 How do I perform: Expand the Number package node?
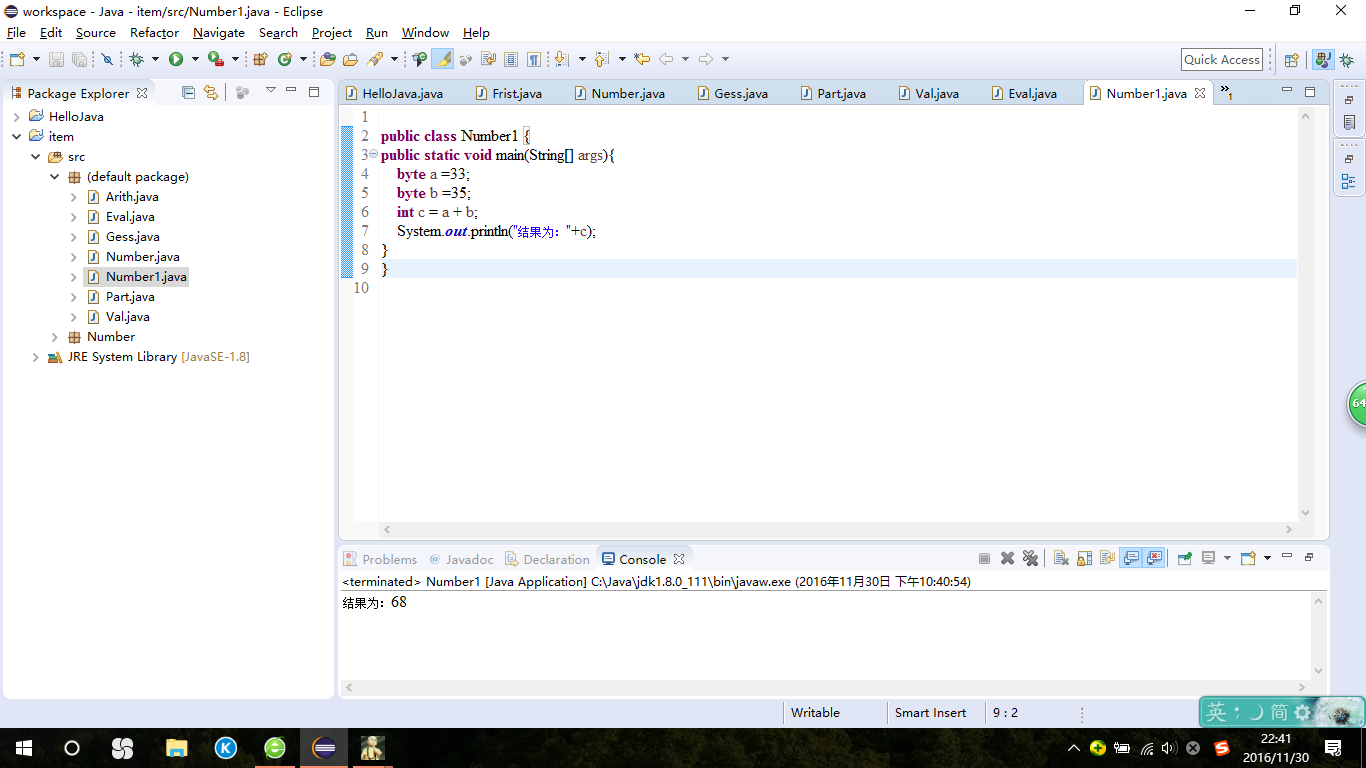[x=54, y=336]
